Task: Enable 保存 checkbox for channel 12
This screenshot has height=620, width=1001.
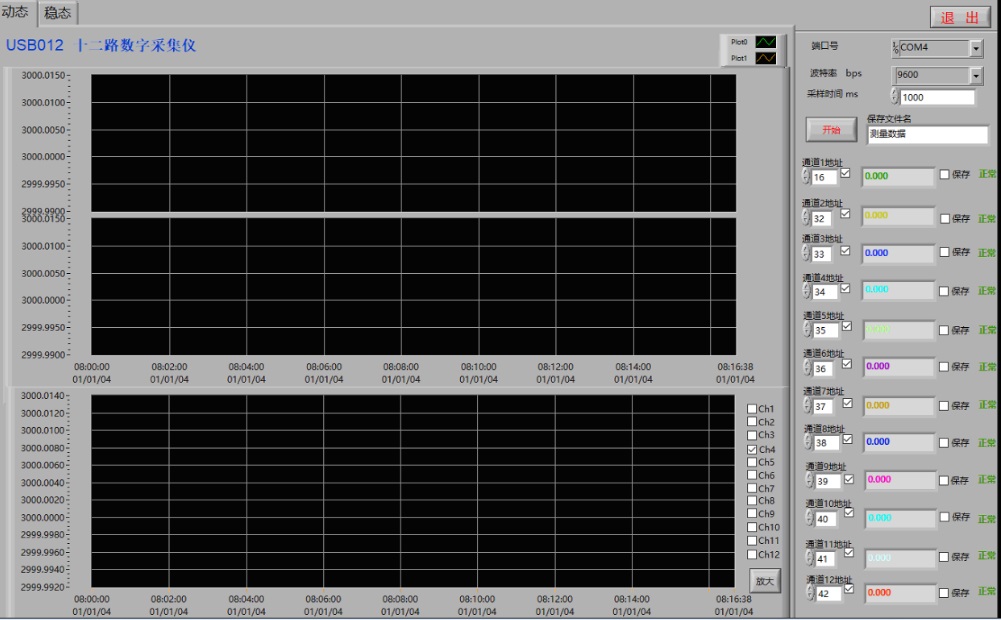Action: pyautogui.click(x=944, y=593)
